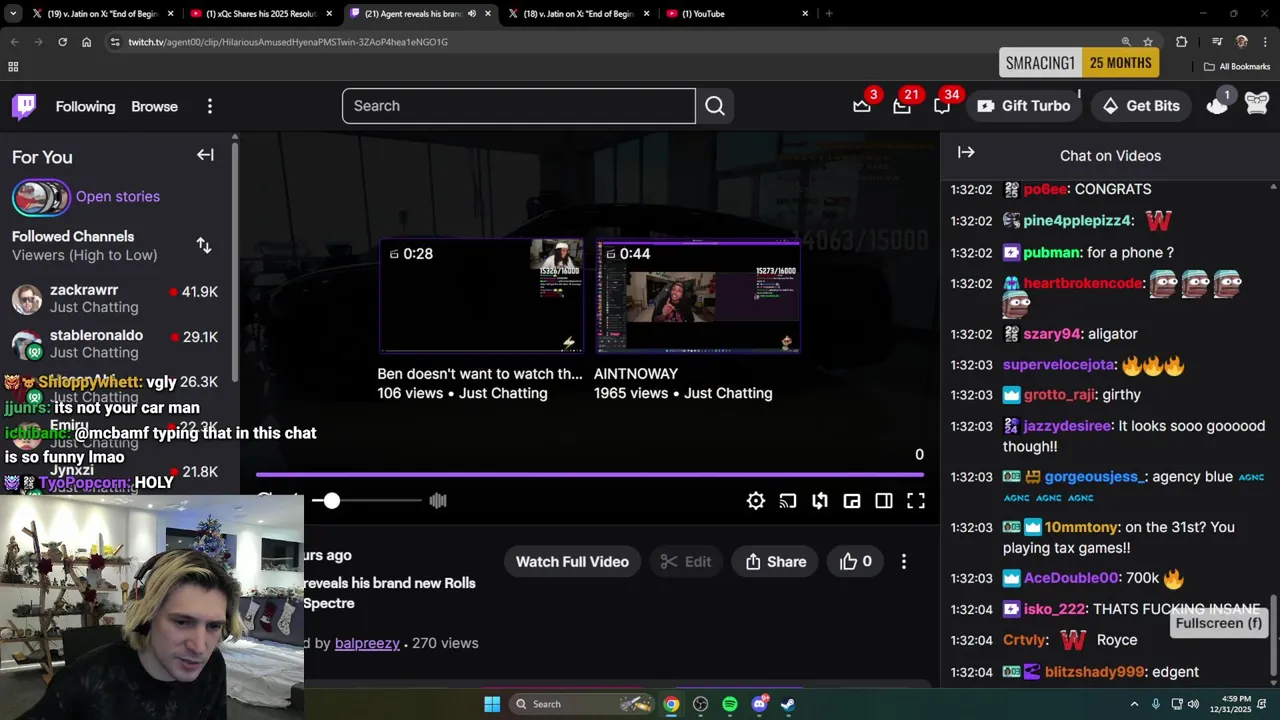Open Discord from the taskbar
1280x720 pixels.
pyautogui.click(x=759, y=704)
